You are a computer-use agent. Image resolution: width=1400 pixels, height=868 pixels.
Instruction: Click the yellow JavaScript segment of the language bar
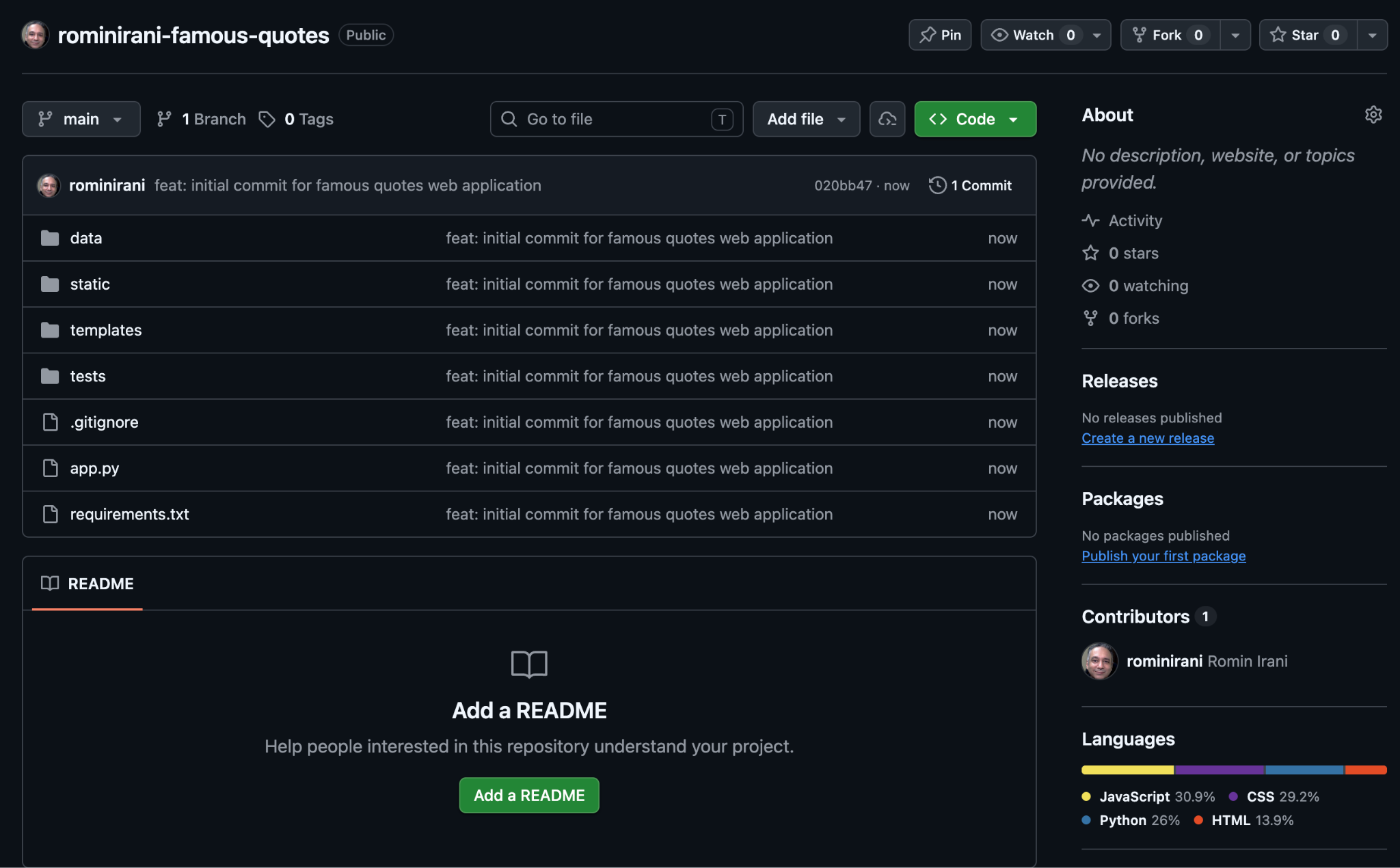pos(1128,770)
